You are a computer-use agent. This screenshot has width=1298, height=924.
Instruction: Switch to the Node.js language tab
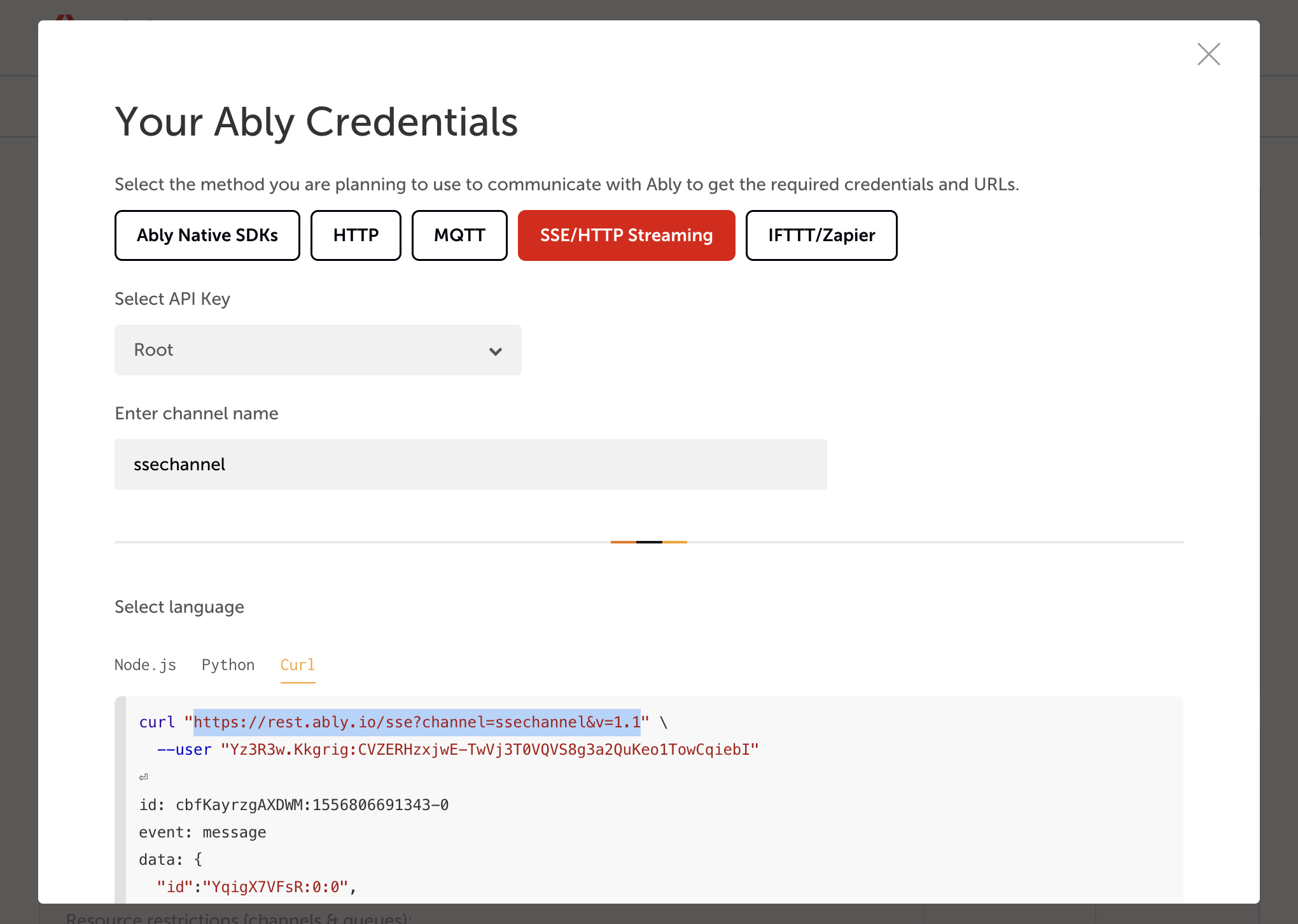[145, 665]
